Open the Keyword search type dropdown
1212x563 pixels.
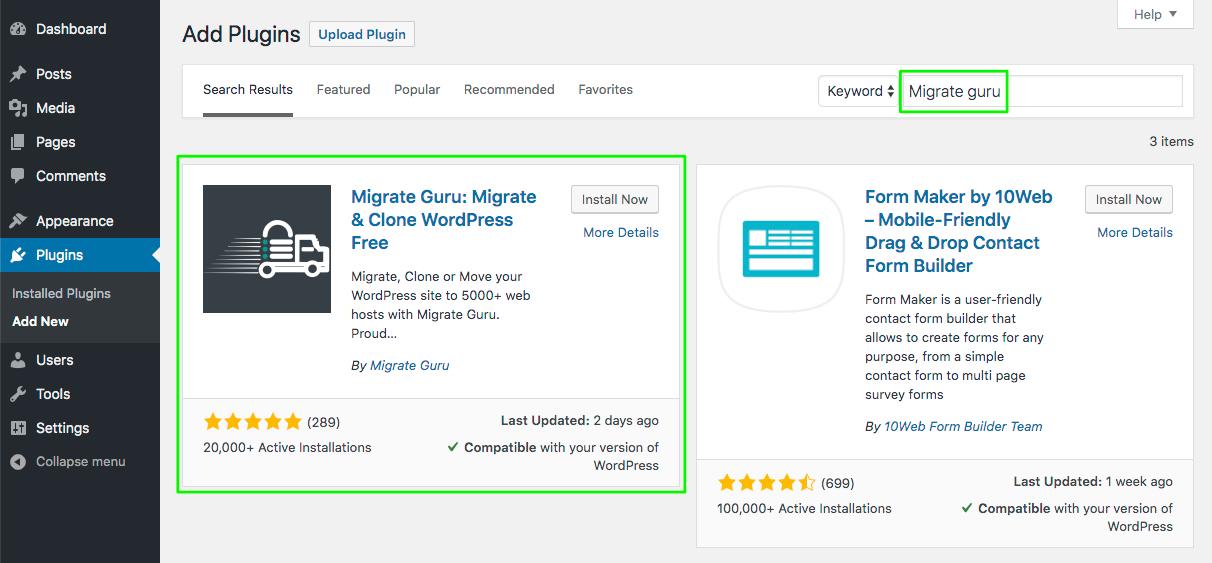pos(860,91)
